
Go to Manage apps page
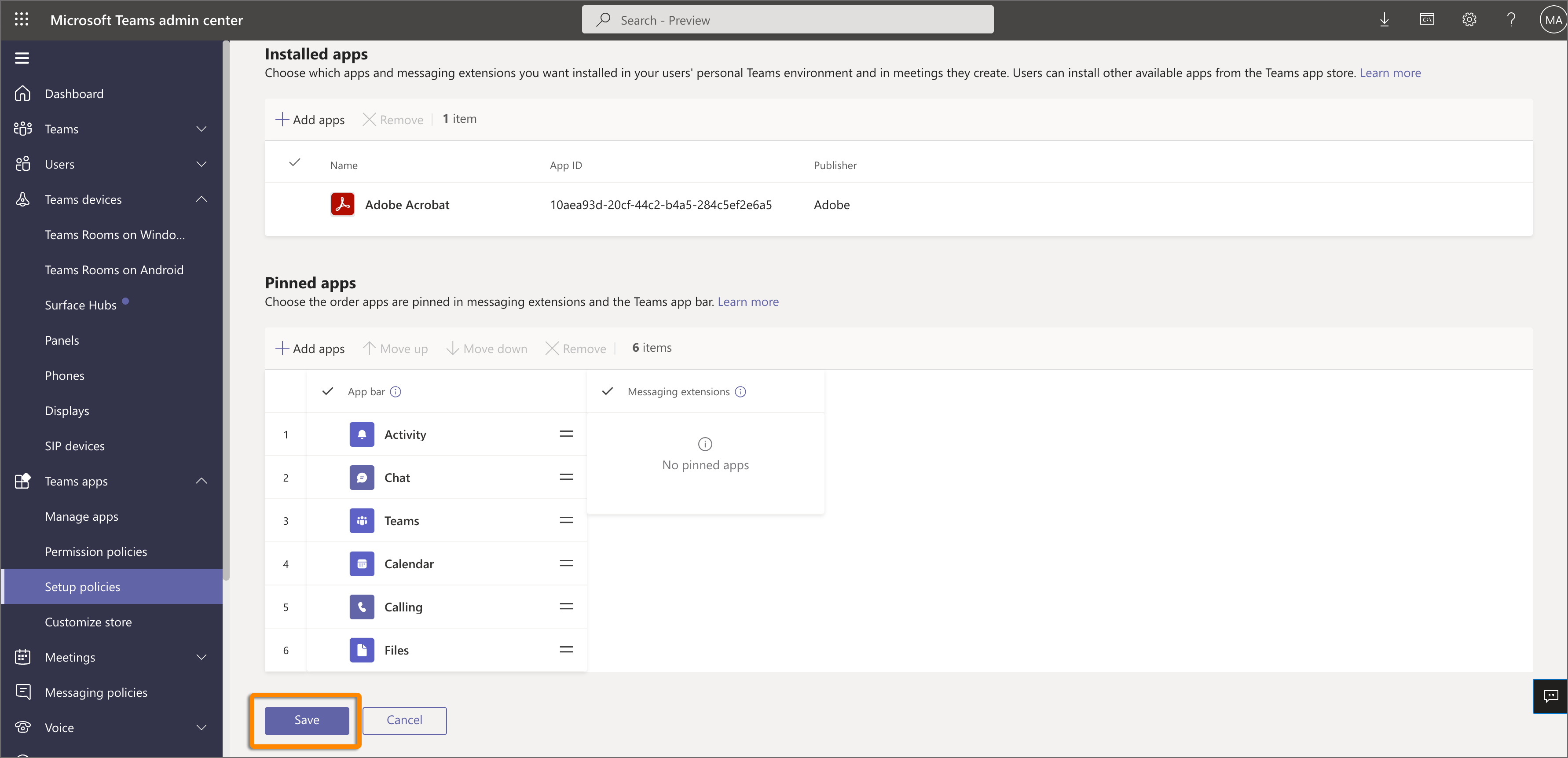point(81,516)
